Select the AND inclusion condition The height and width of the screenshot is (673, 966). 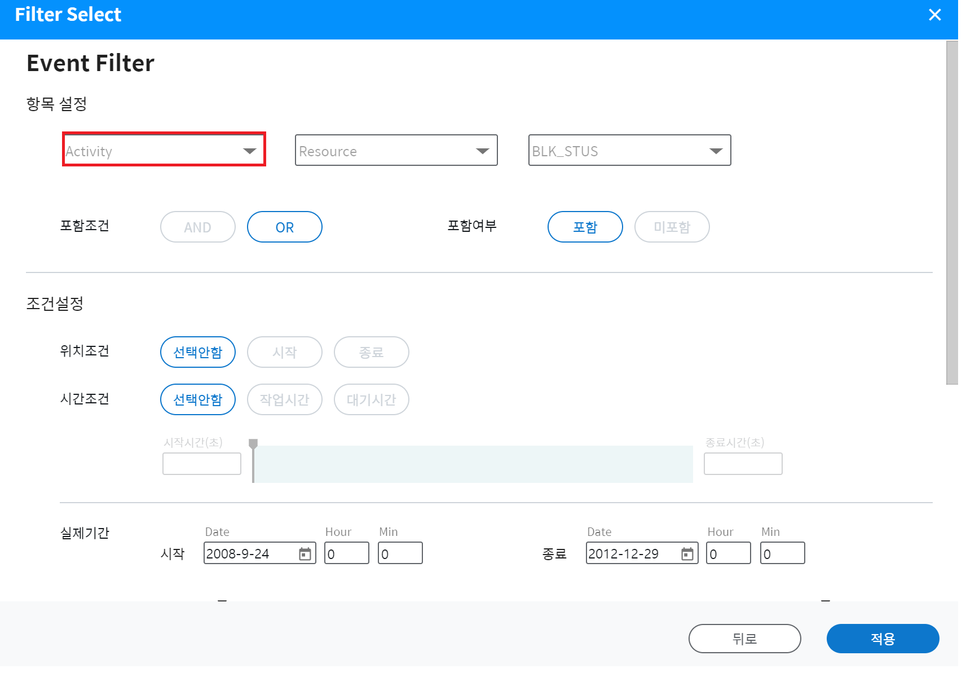tap(198, 227)
